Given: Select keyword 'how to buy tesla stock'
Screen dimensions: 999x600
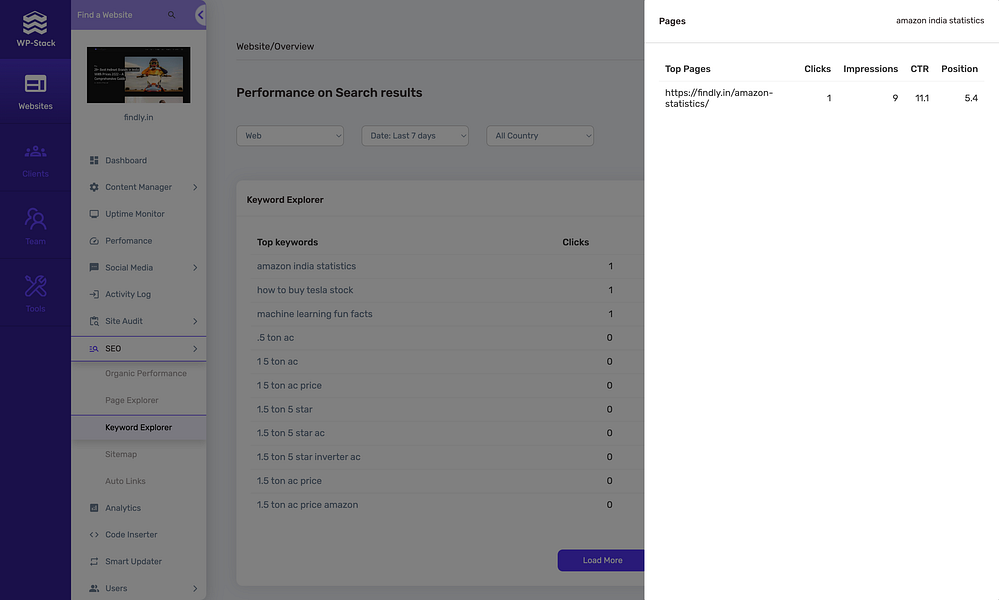Looking at the screenshot, I should 305,290.
